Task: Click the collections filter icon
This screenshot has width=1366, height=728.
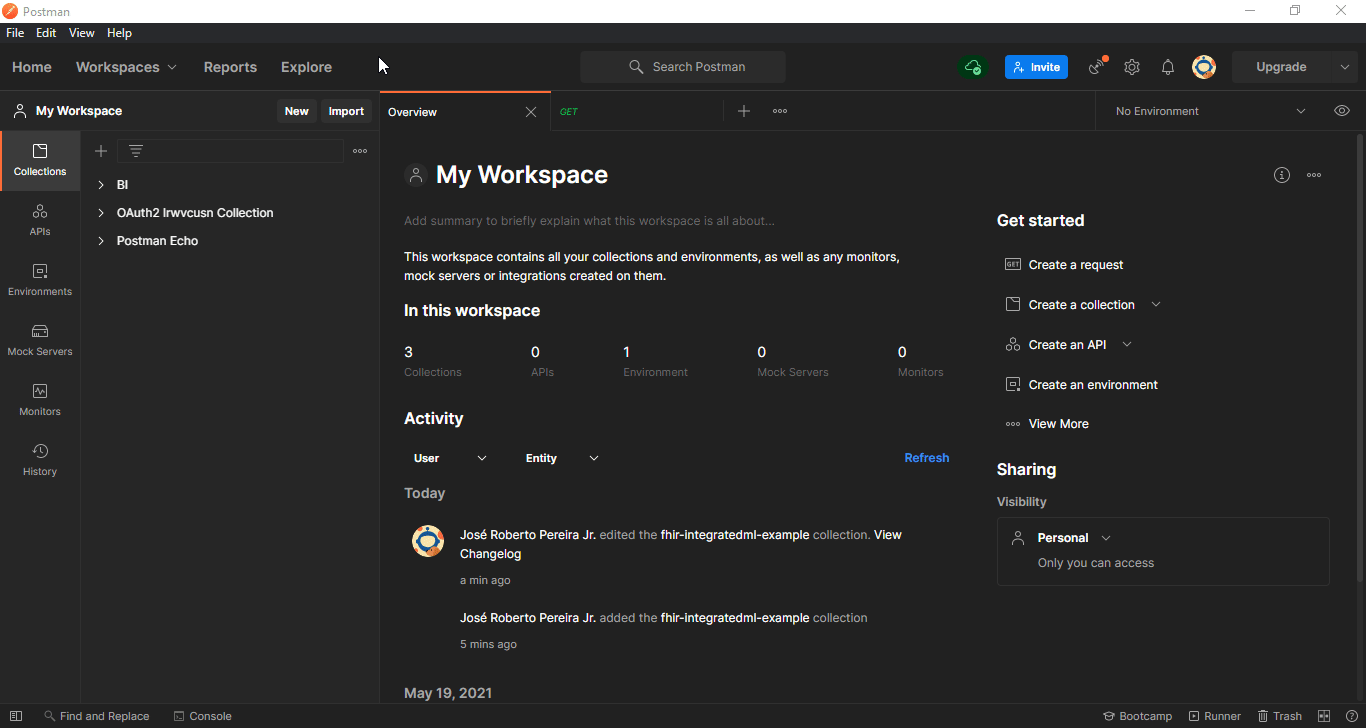Action: (x=136, y=151)
